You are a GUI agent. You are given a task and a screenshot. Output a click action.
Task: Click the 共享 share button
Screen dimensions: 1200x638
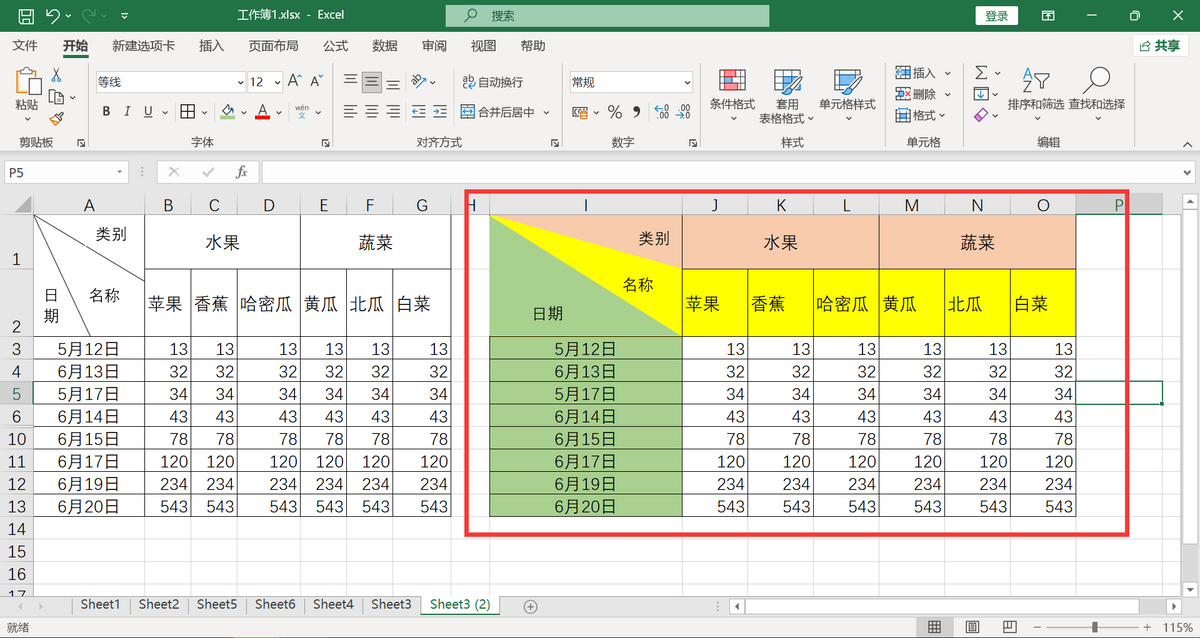pos(1160,46)
